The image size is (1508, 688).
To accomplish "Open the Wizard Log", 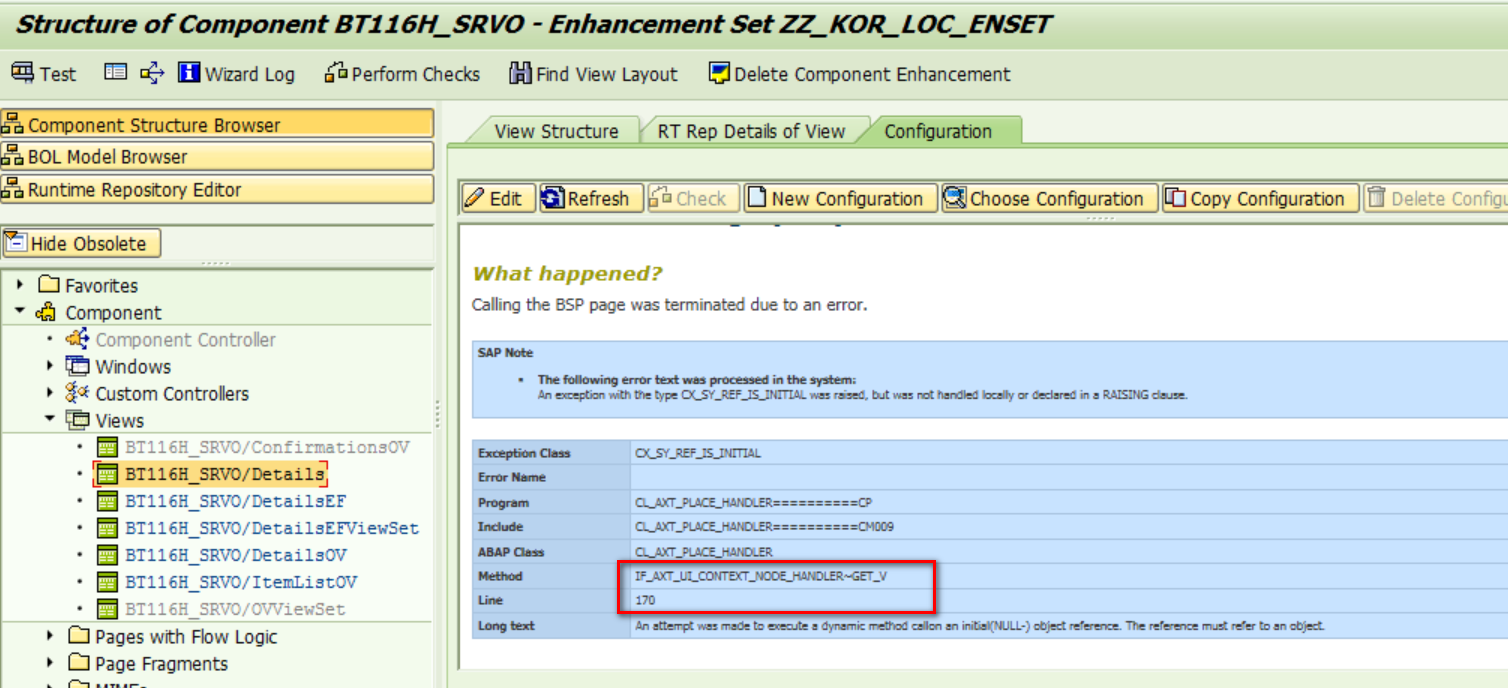I will click(x=236, y=74).
